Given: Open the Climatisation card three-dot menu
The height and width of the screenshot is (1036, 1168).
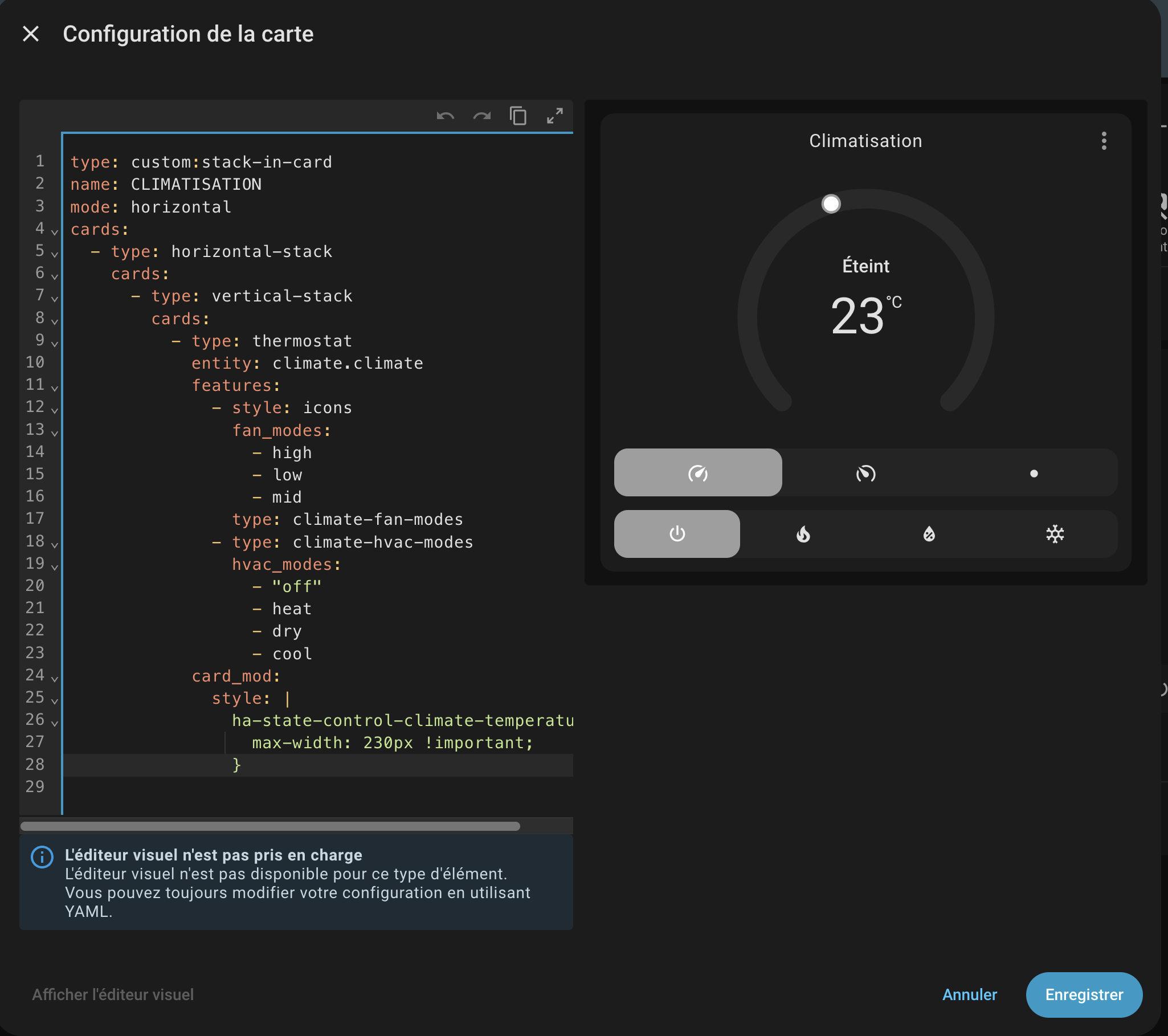Looking at the screenshot, I should point(1104,141).
